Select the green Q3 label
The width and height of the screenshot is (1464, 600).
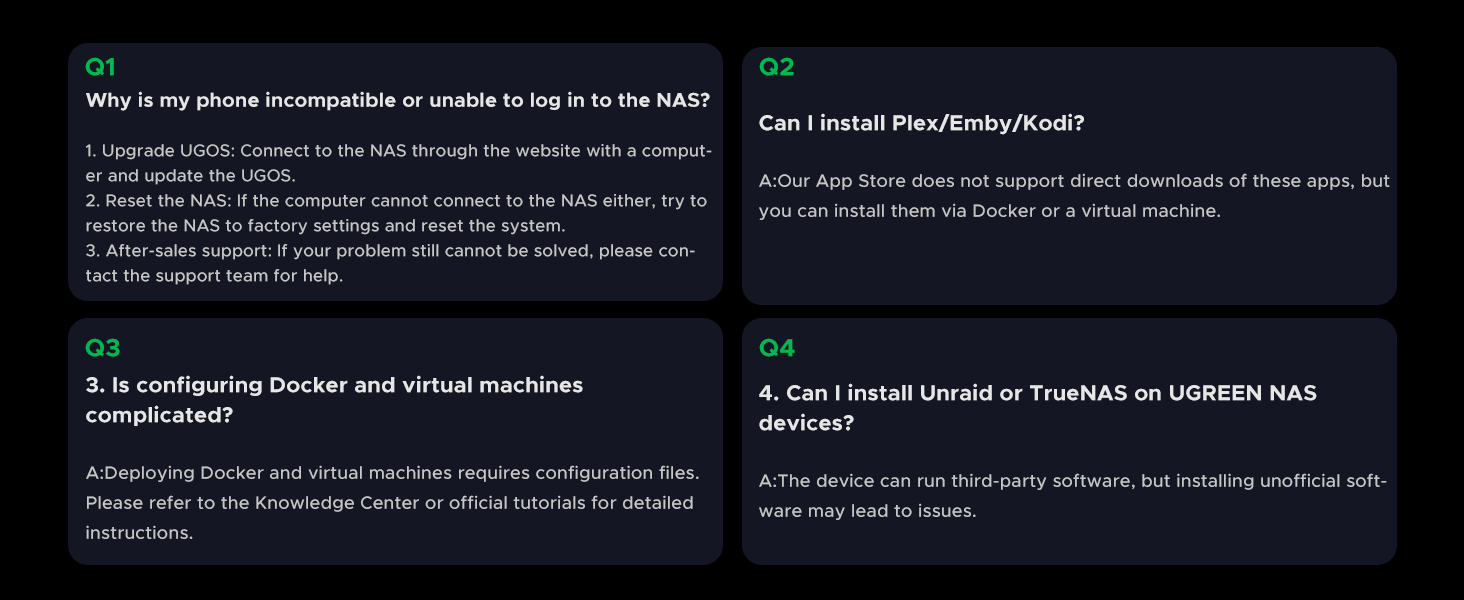pyautogui.click(x=102, y=348)
